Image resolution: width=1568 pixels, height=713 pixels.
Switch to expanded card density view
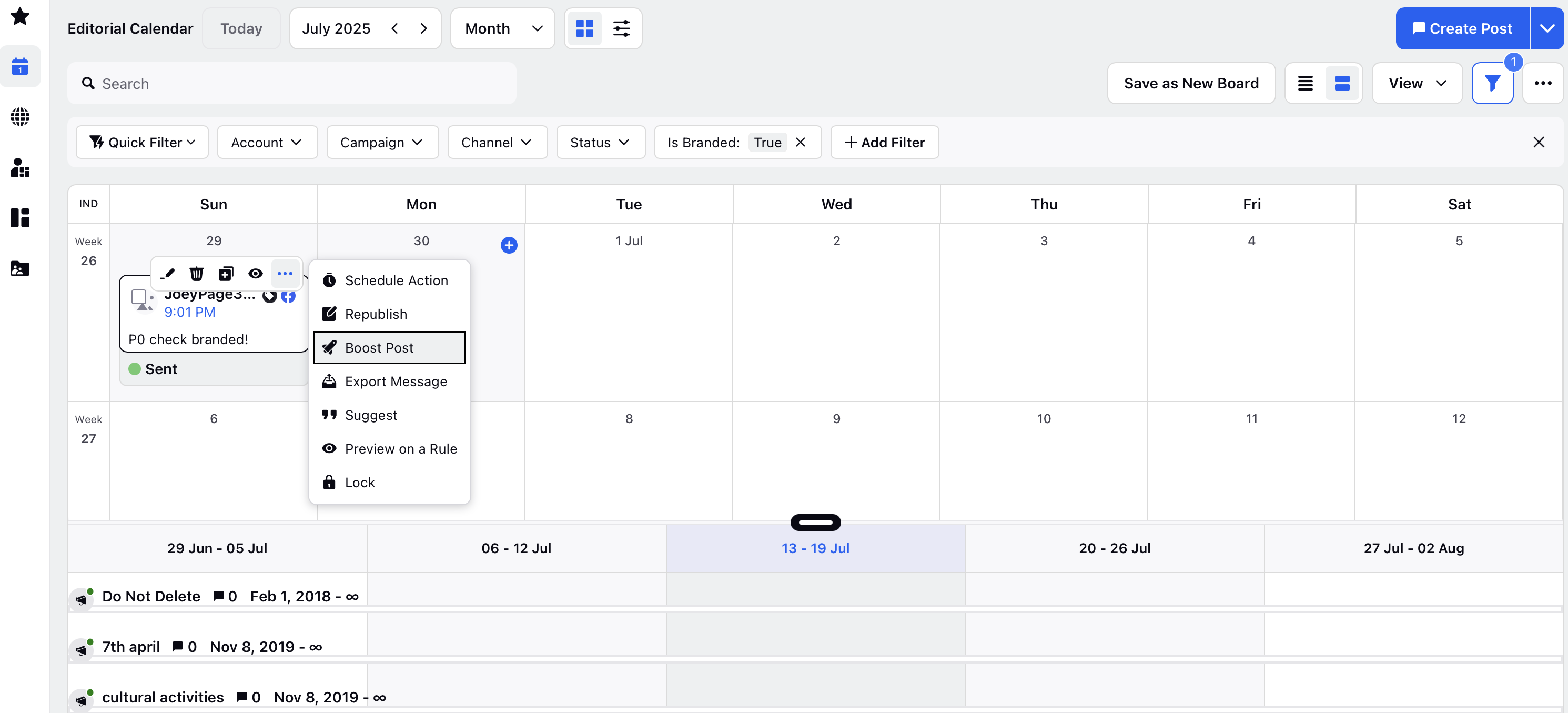pyautogui.click(x=1342, y=84)
